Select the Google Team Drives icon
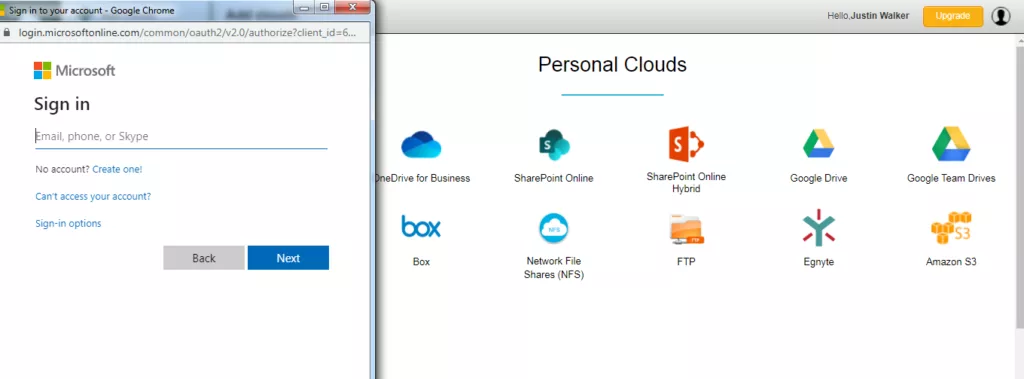The height and width of the screenshot is (379, 1024). tap(951, 144)
